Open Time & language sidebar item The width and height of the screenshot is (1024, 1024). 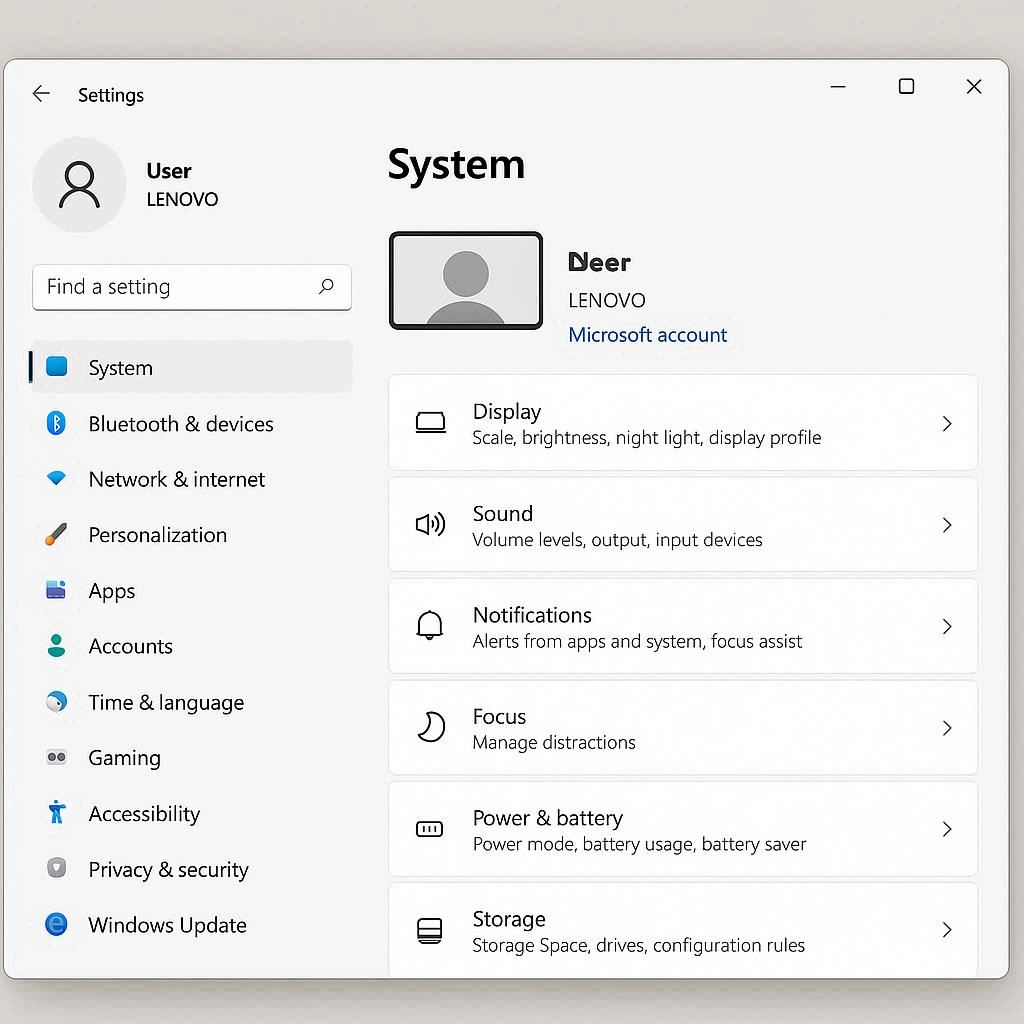click(x=165, y=703)
